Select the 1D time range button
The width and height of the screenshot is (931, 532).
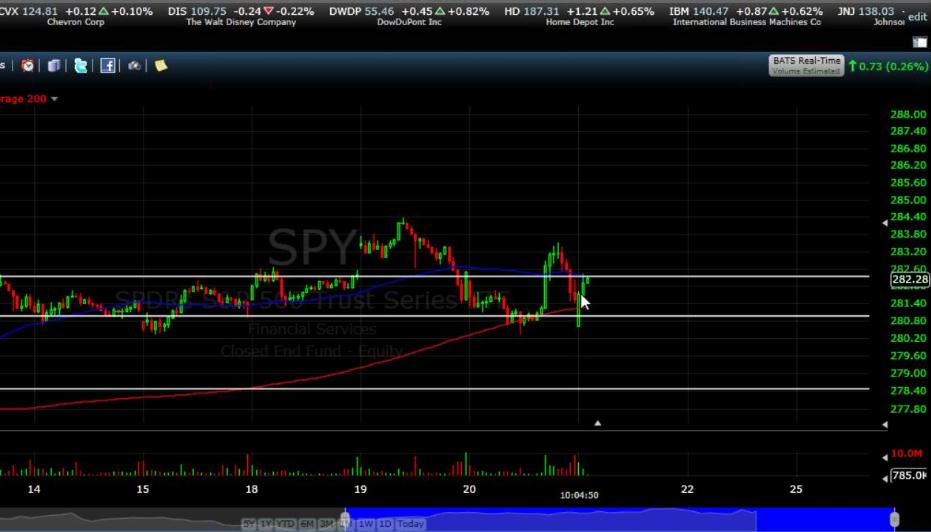tap(385, 524)
